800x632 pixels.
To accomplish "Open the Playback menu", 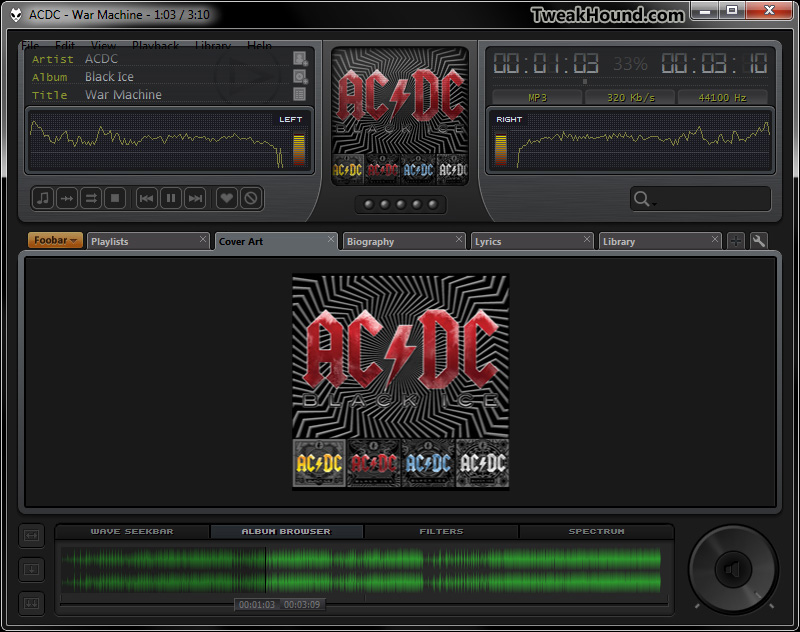I will (x=156, y=45).
